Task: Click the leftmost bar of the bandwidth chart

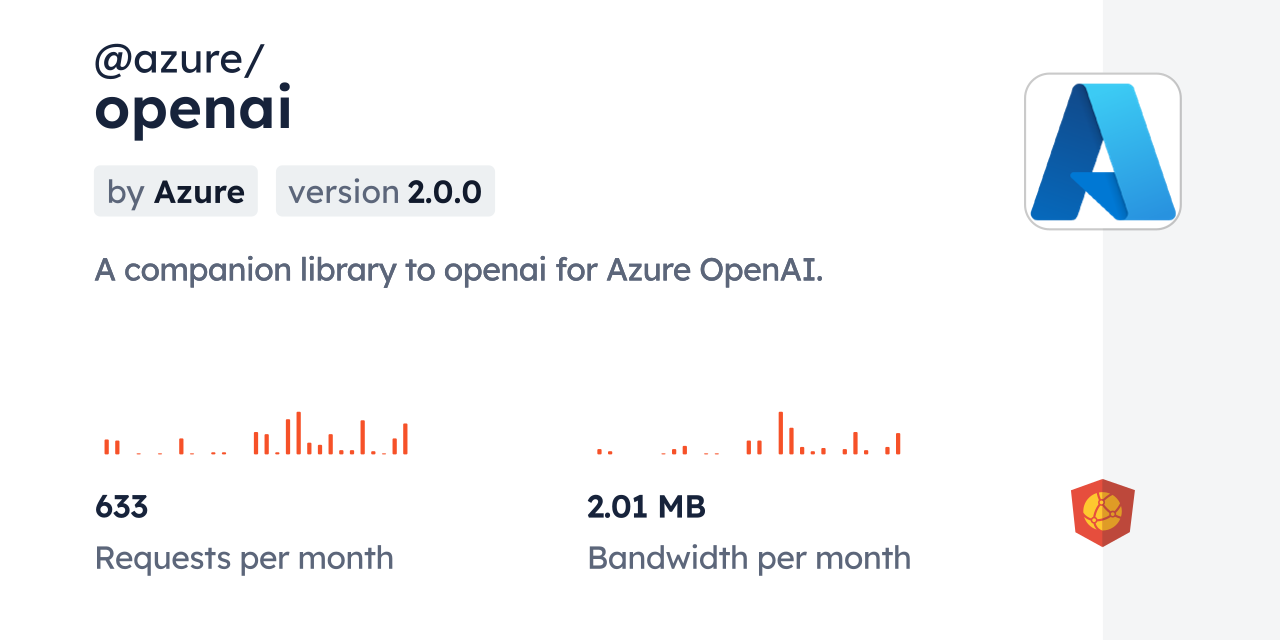Action: click(599, 452)
